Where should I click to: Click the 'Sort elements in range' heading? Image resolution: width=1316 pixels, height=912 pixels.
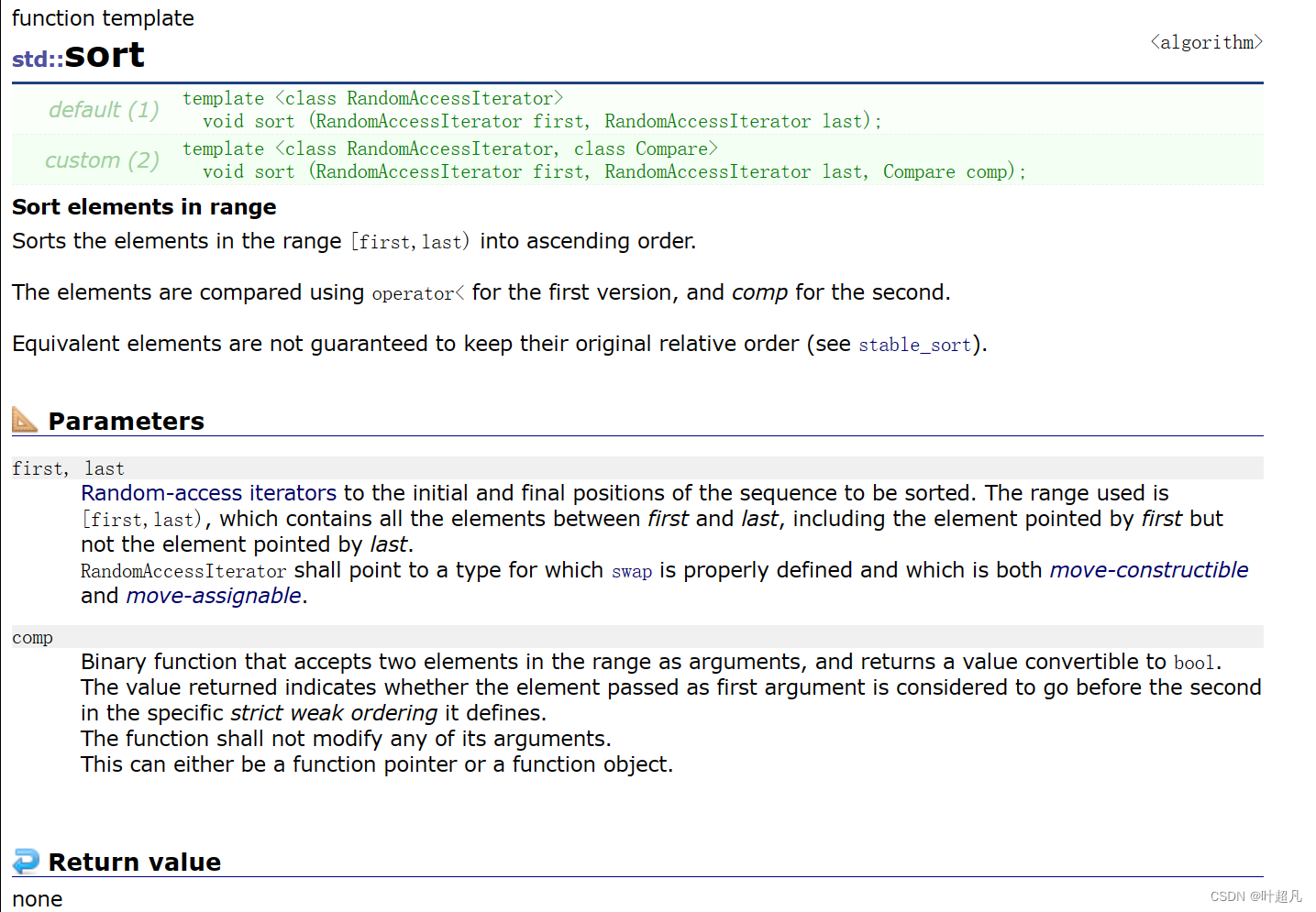[144, 207]
